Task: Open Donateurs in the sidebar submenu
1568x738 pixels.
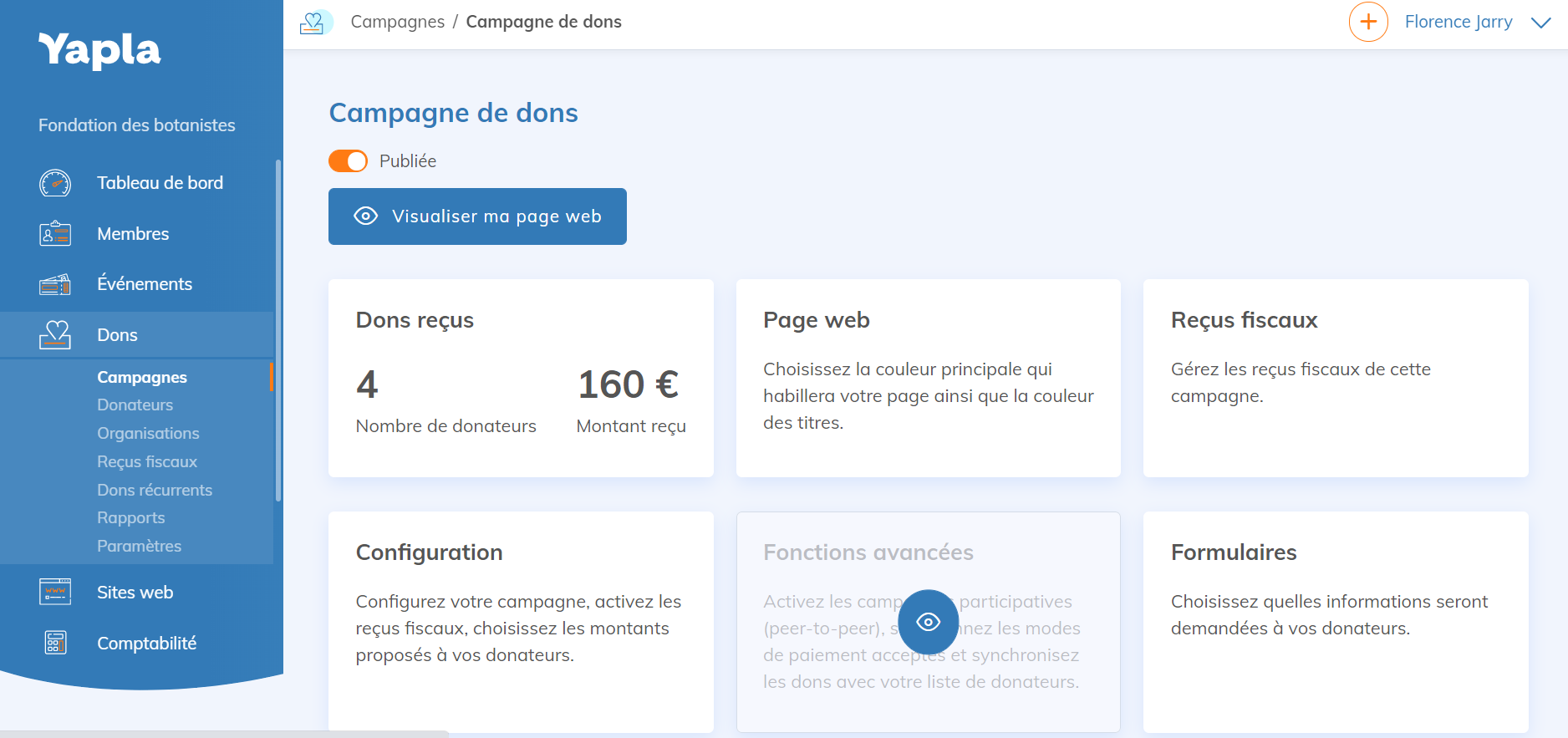Action: coord(135,405)
